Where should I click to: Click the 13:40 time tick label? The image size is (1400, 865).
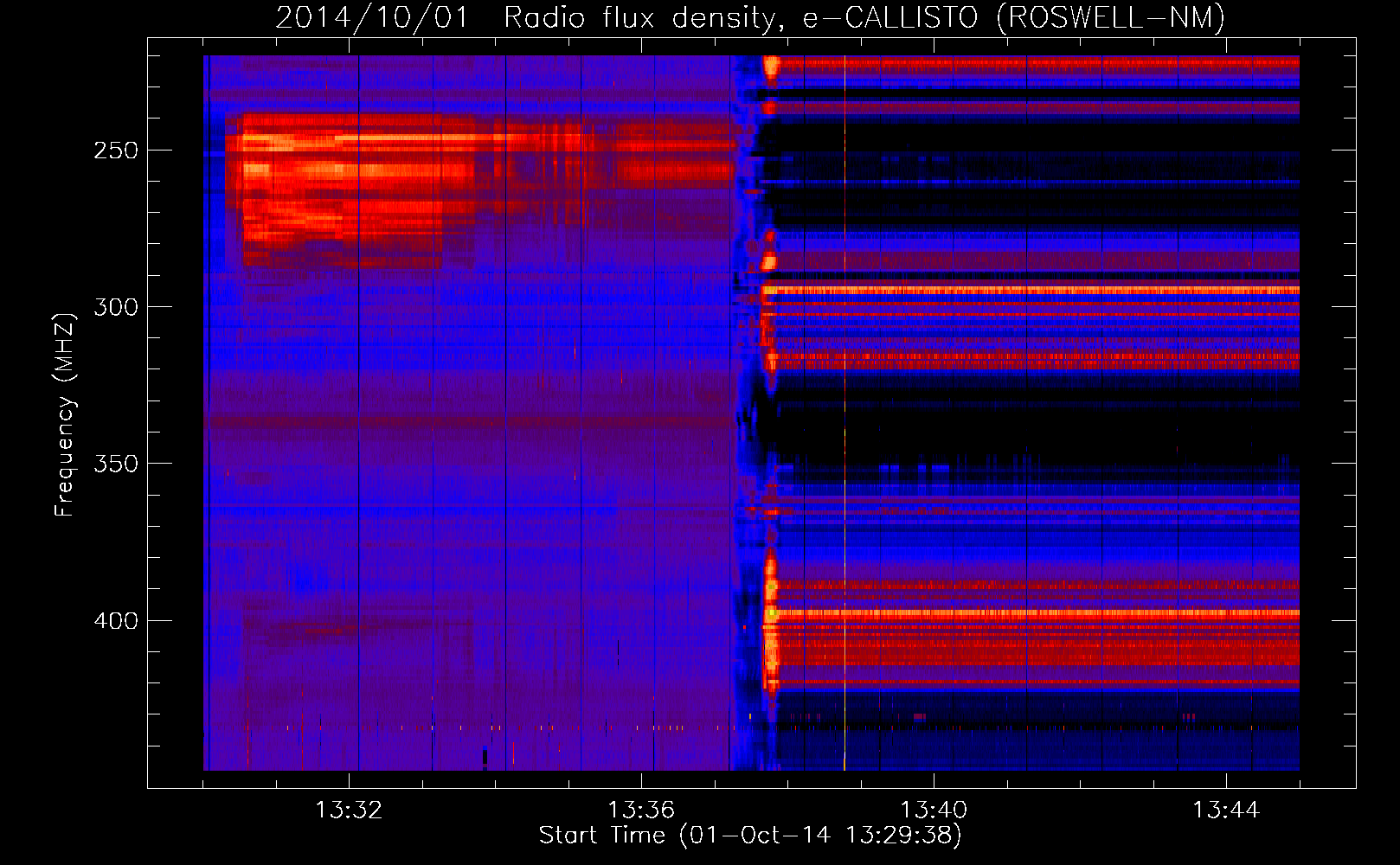point(934,811)
